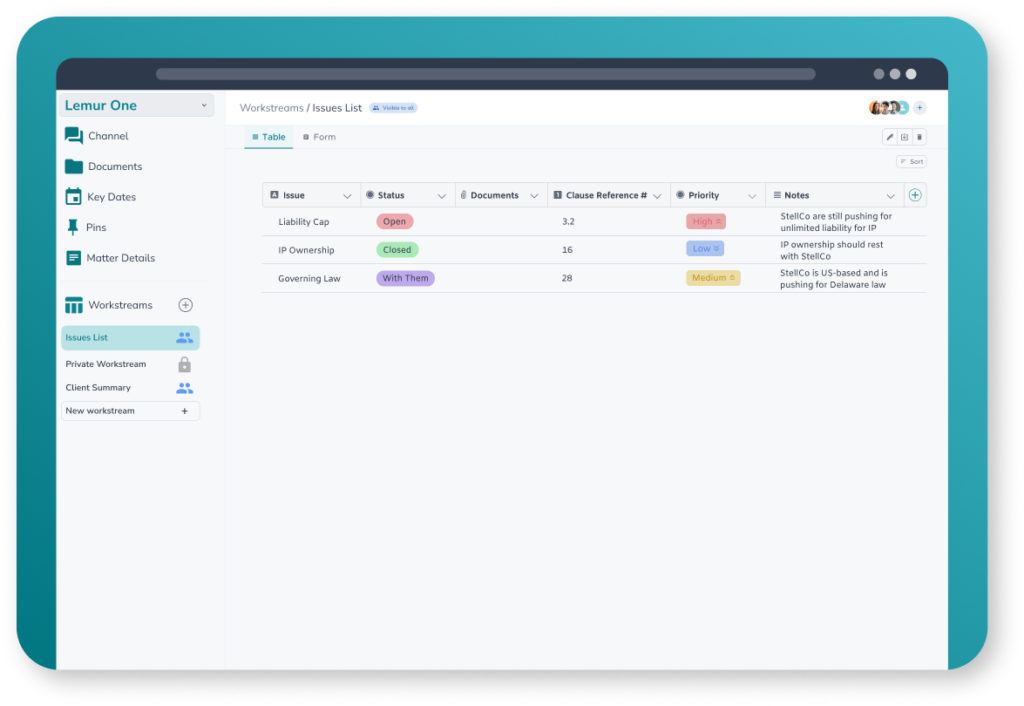Expand the Lemur One workspace dropdown
1024x706 pixels.
point(204,105)
